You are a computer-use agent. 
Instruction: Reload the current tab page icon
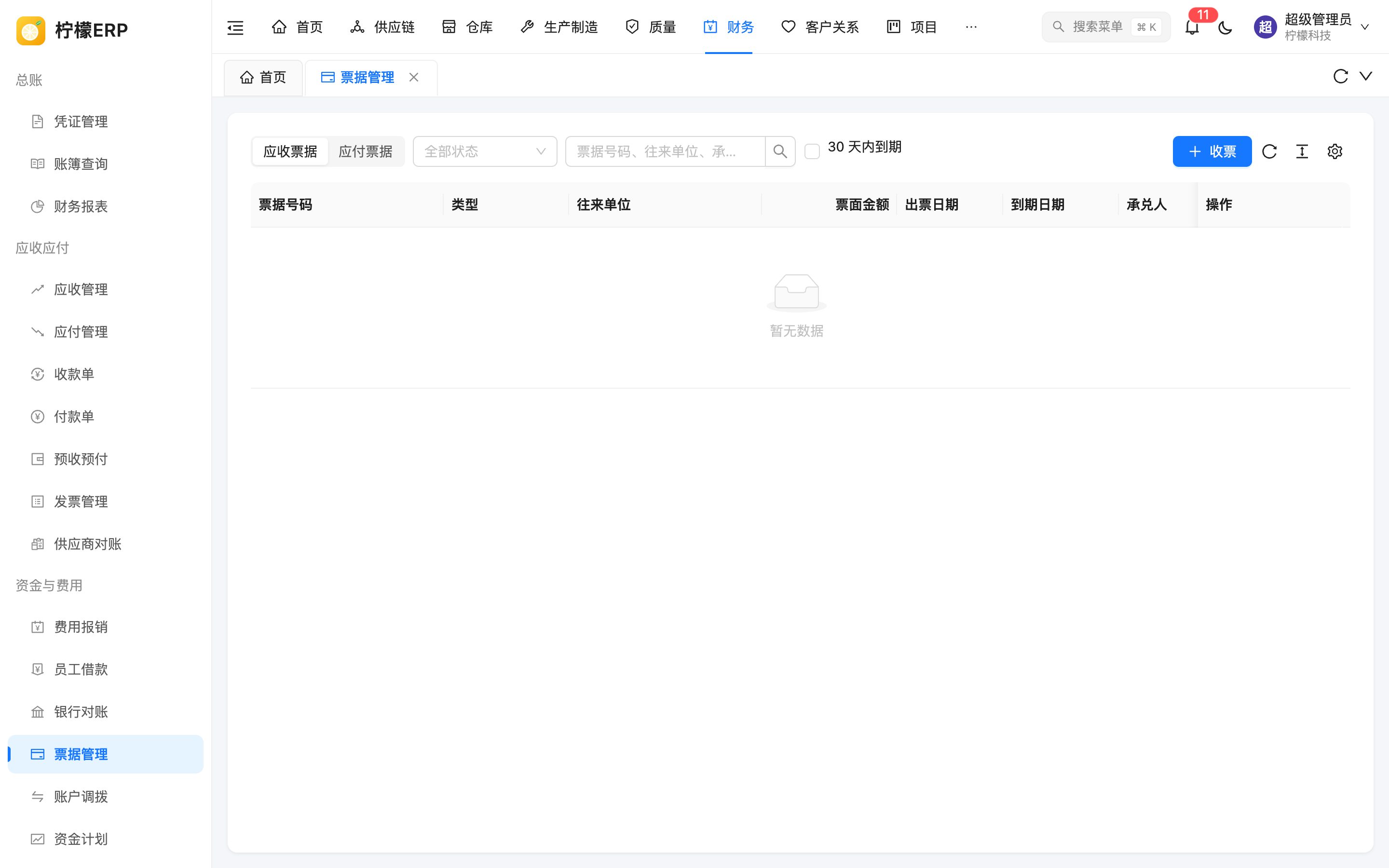point(1340,76)
